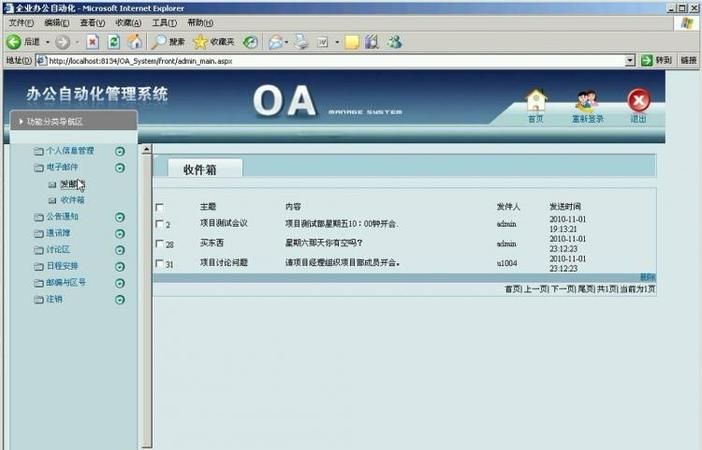Open the 讨论区 sidebar folder
Screen dimensions: 702x450
(x=52, y=250)
